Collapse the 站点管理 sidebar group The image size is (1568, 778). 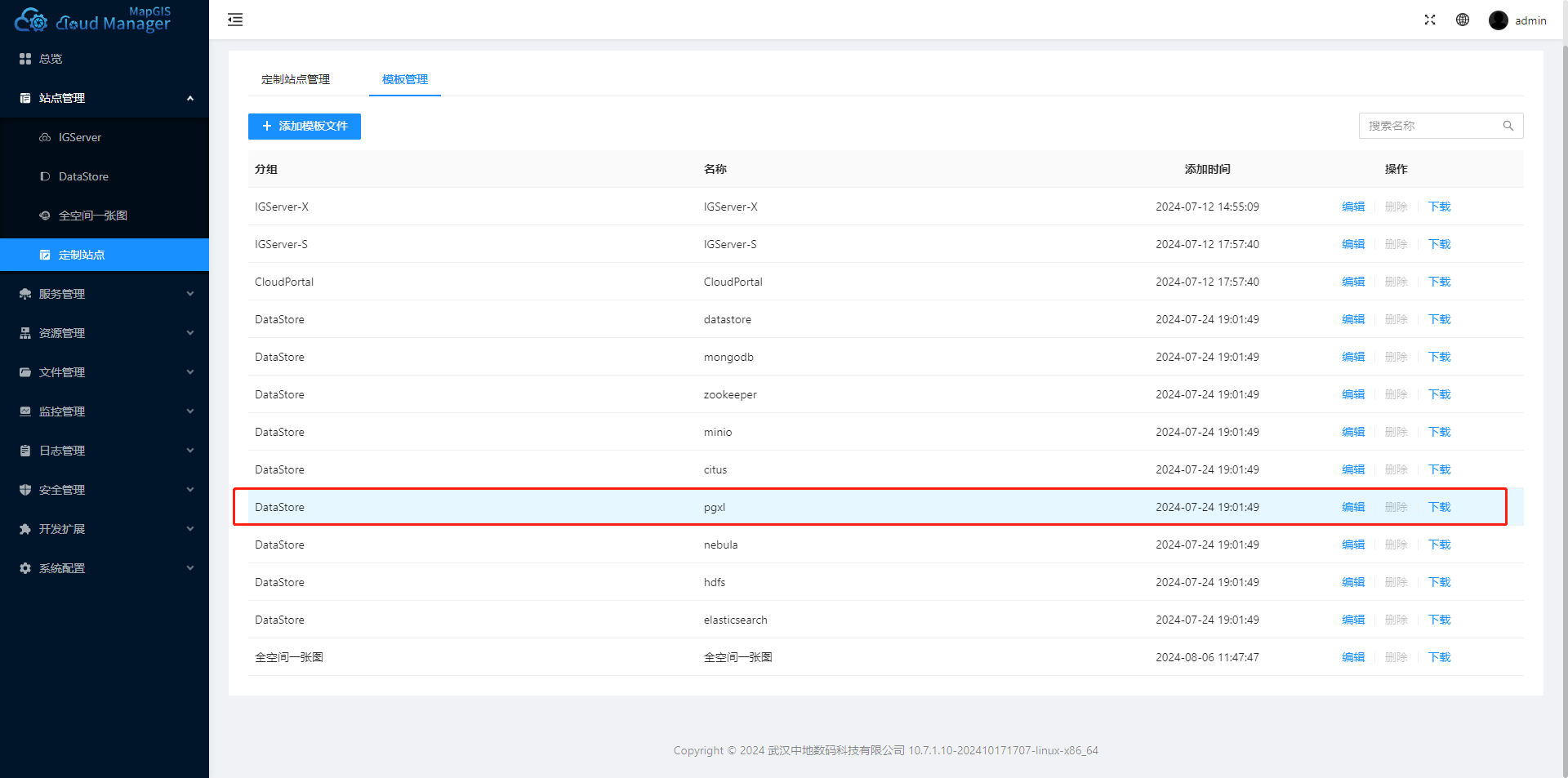point(105,98)
